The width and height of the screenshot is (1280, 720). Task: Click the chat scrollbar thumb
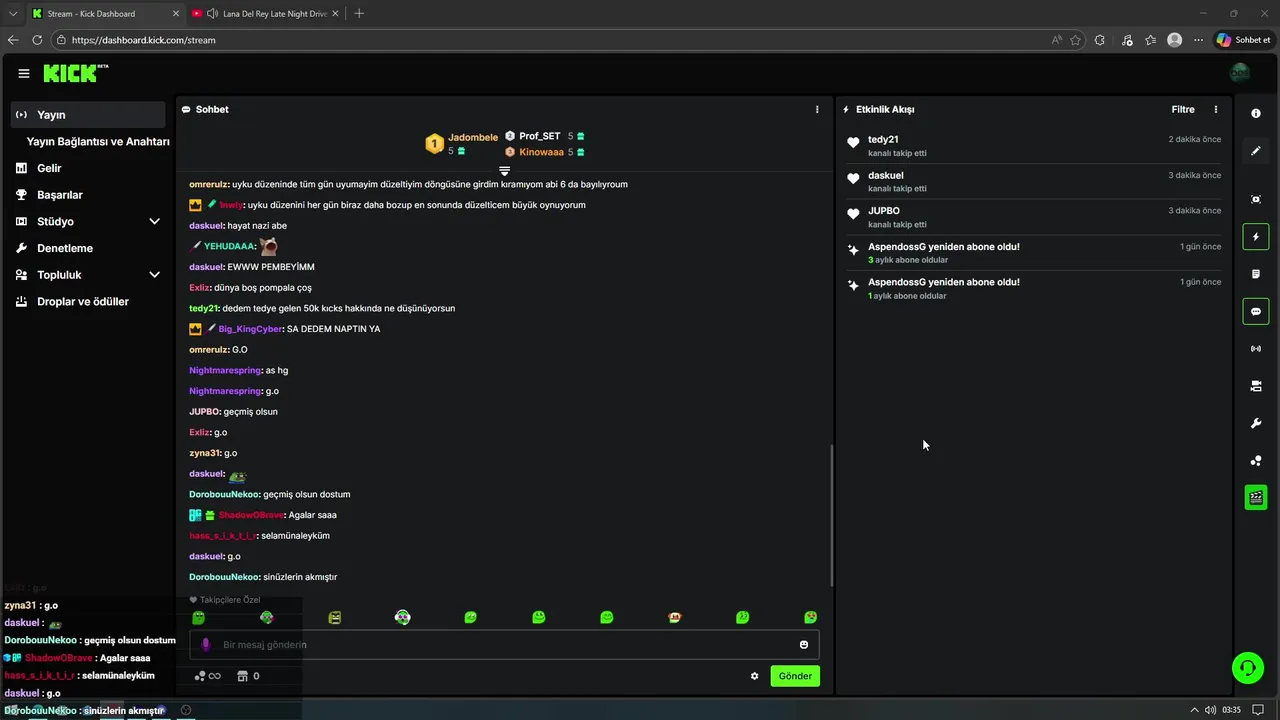pyautogui.click(x=832, y=515)
